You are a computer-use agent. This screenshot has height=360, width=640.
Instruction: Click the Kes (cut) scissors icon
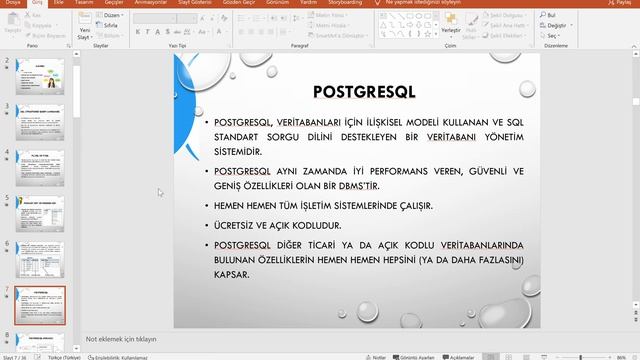coord(28,15)
